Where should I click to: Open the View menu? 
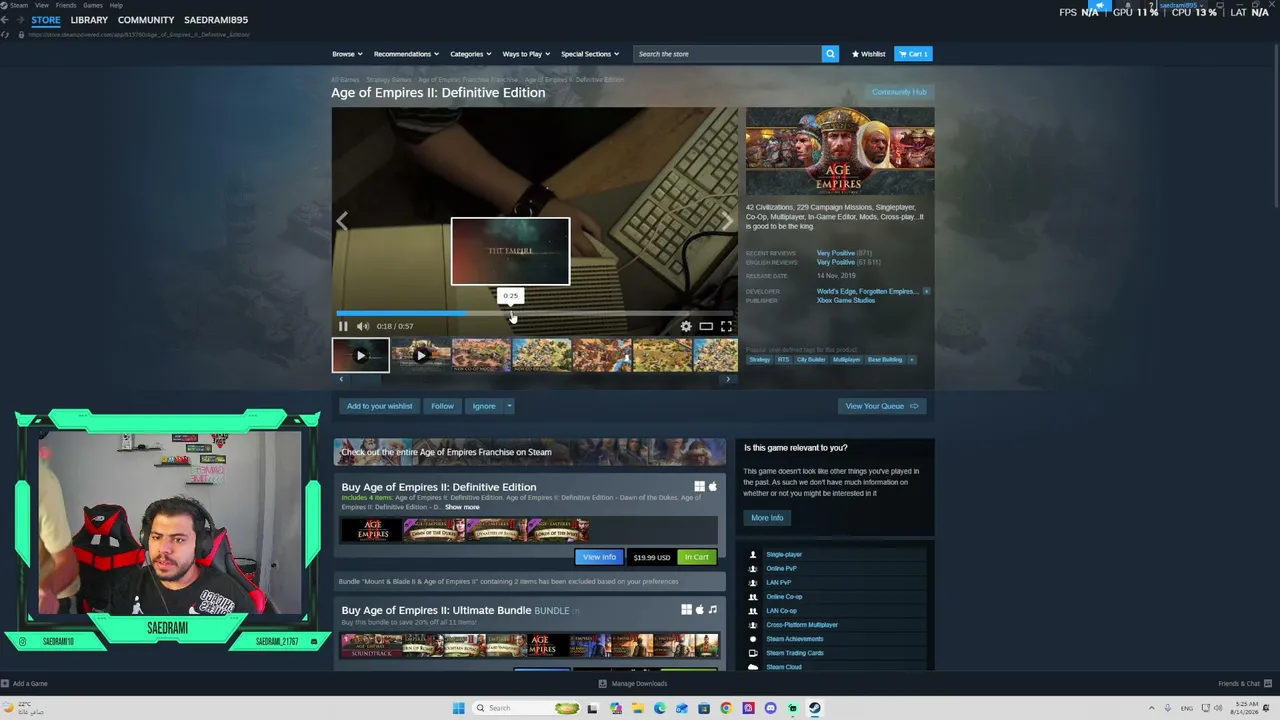(42, 5)
